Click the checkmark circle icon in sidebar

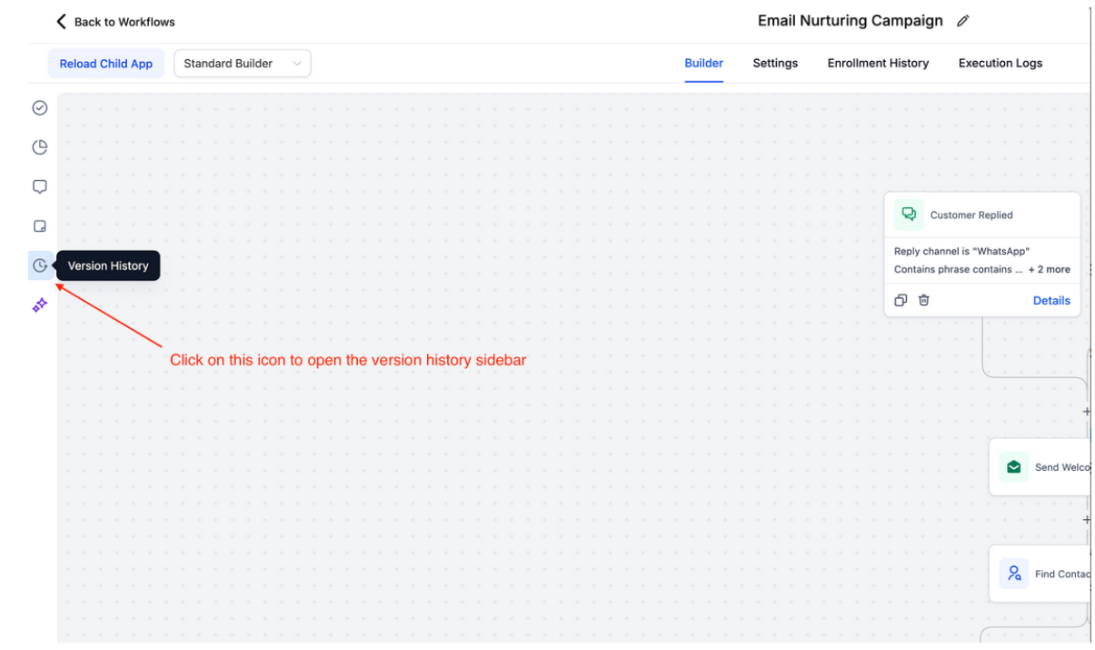point(40,108)
